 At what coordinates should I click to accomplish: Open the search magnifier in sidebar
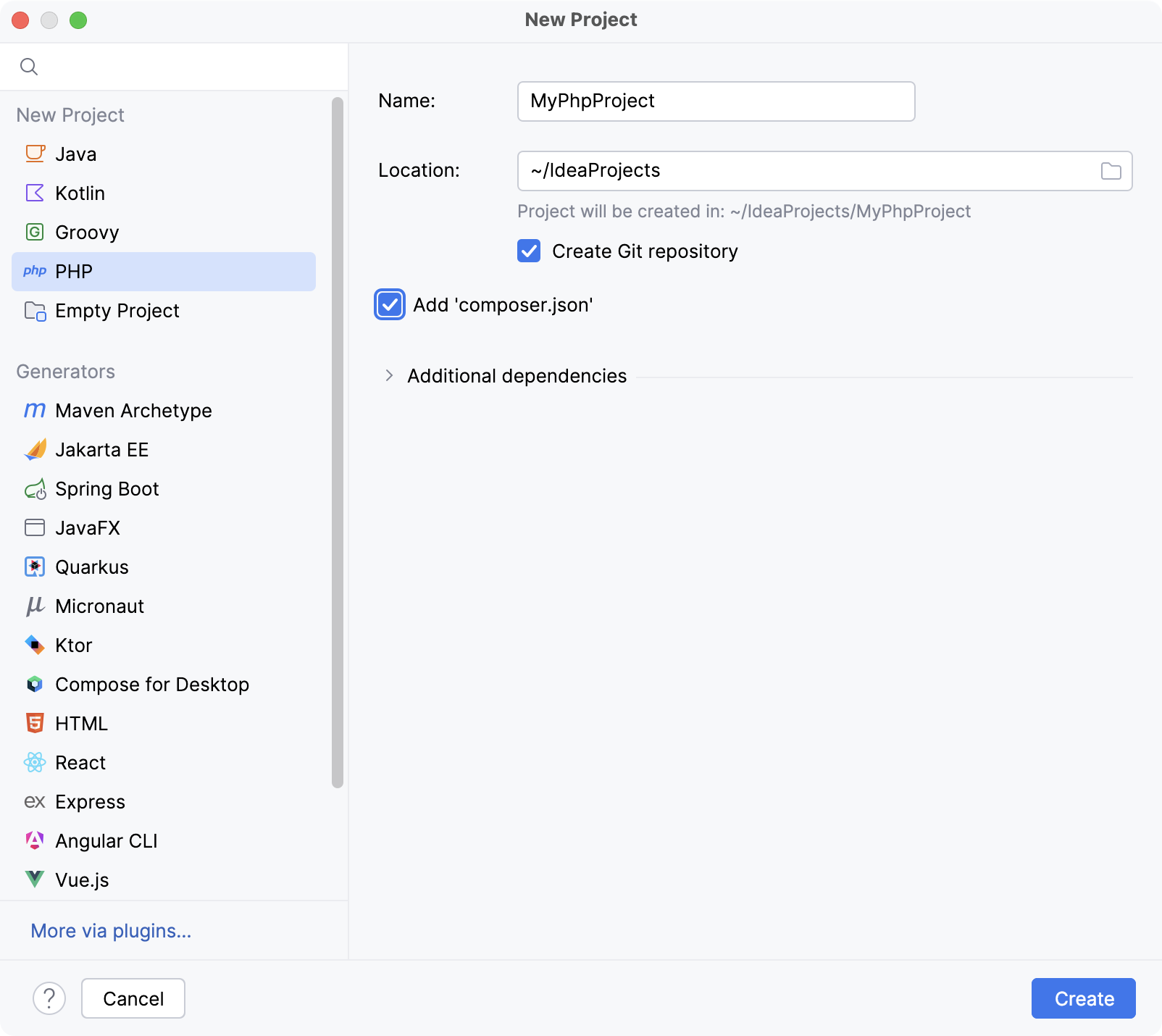coord(29,66)
